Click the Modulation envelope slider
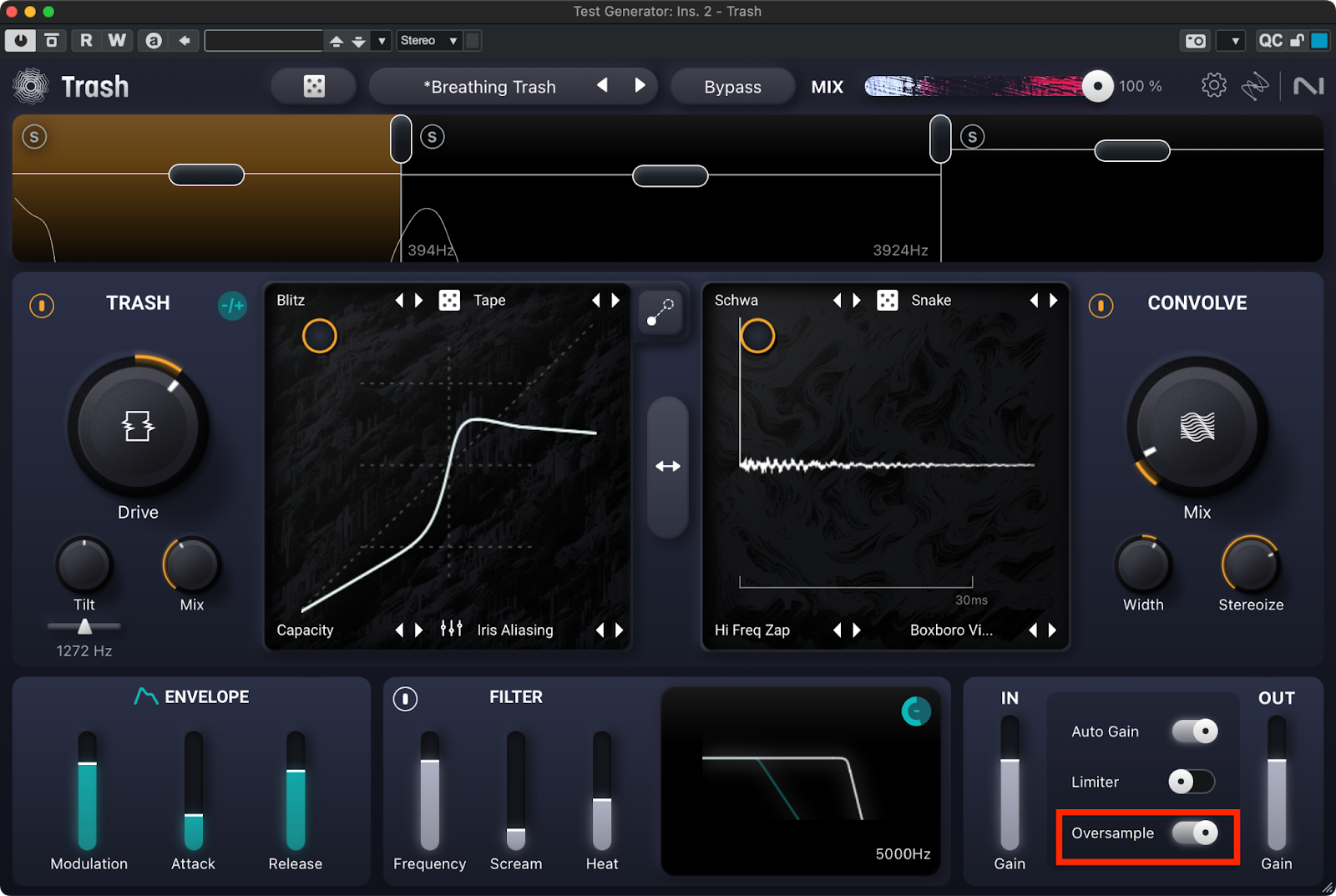Viewport: 1336px width, 896px height. point(88,791)
